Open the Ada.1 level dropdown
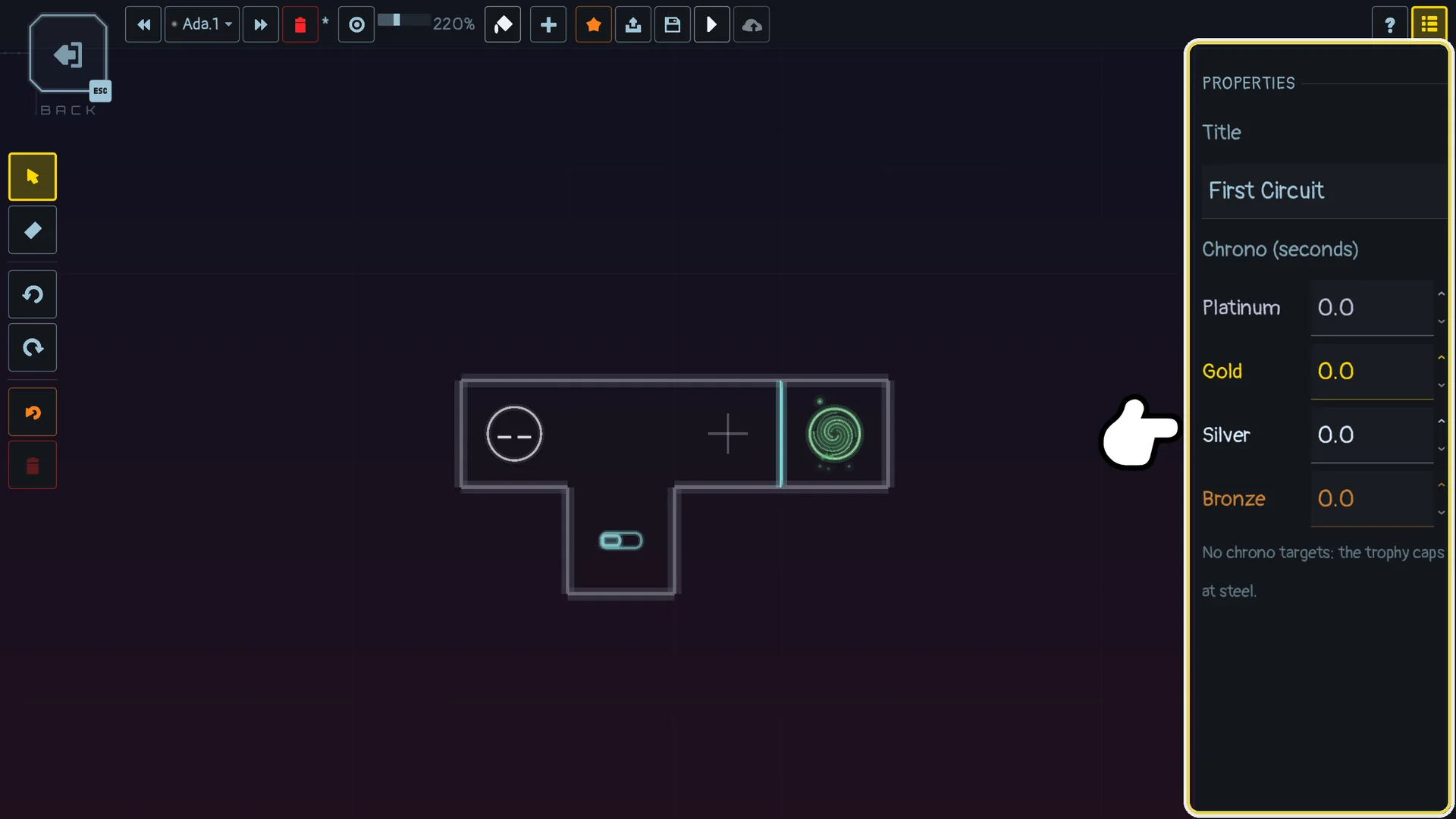The image size is (1456, 819). [202, 24]
